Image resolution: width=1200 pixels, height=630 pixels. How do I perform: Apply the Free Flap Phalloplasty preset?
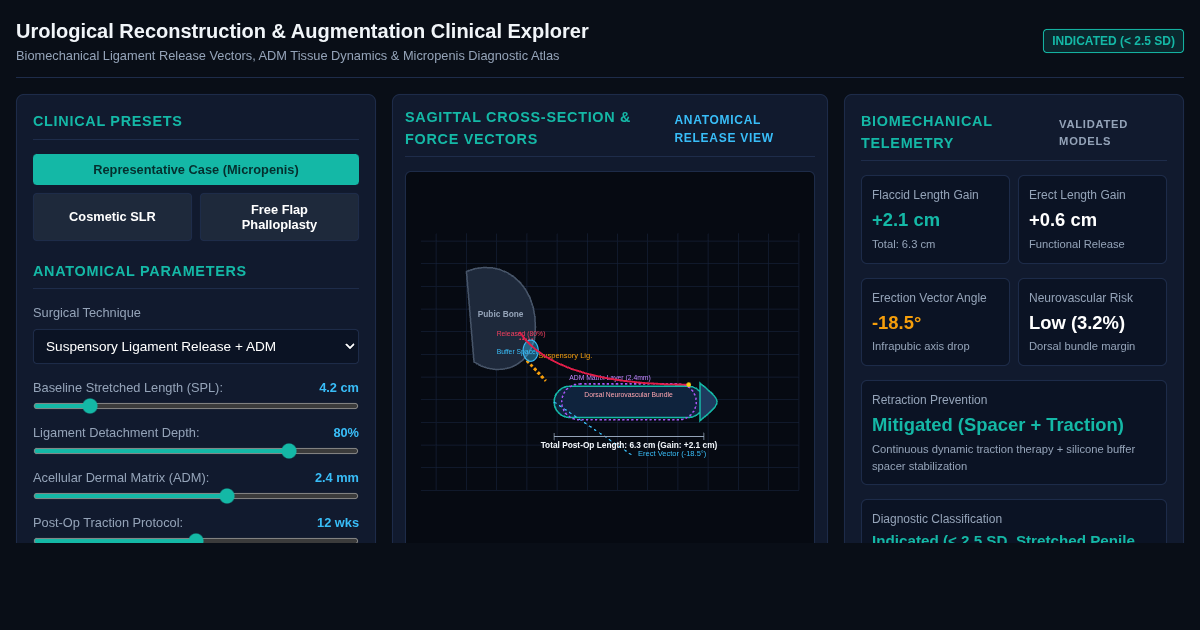pos(279,217)
